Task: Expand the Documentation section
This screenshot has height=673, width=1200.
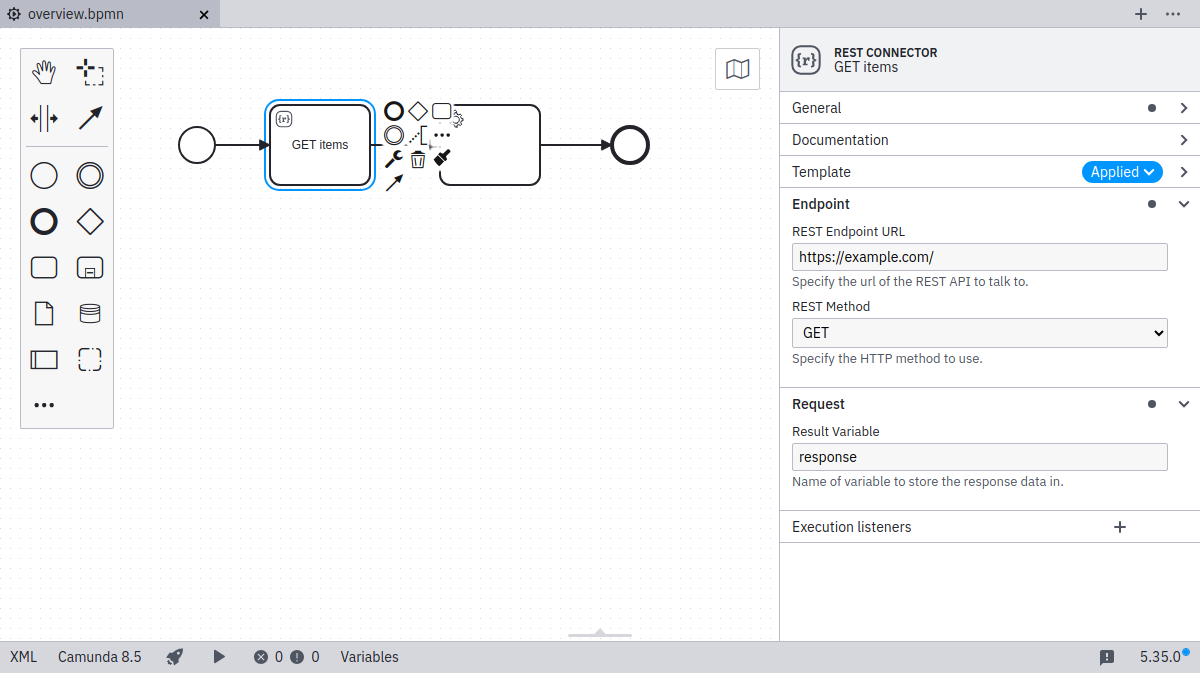Action: [988, 140]
